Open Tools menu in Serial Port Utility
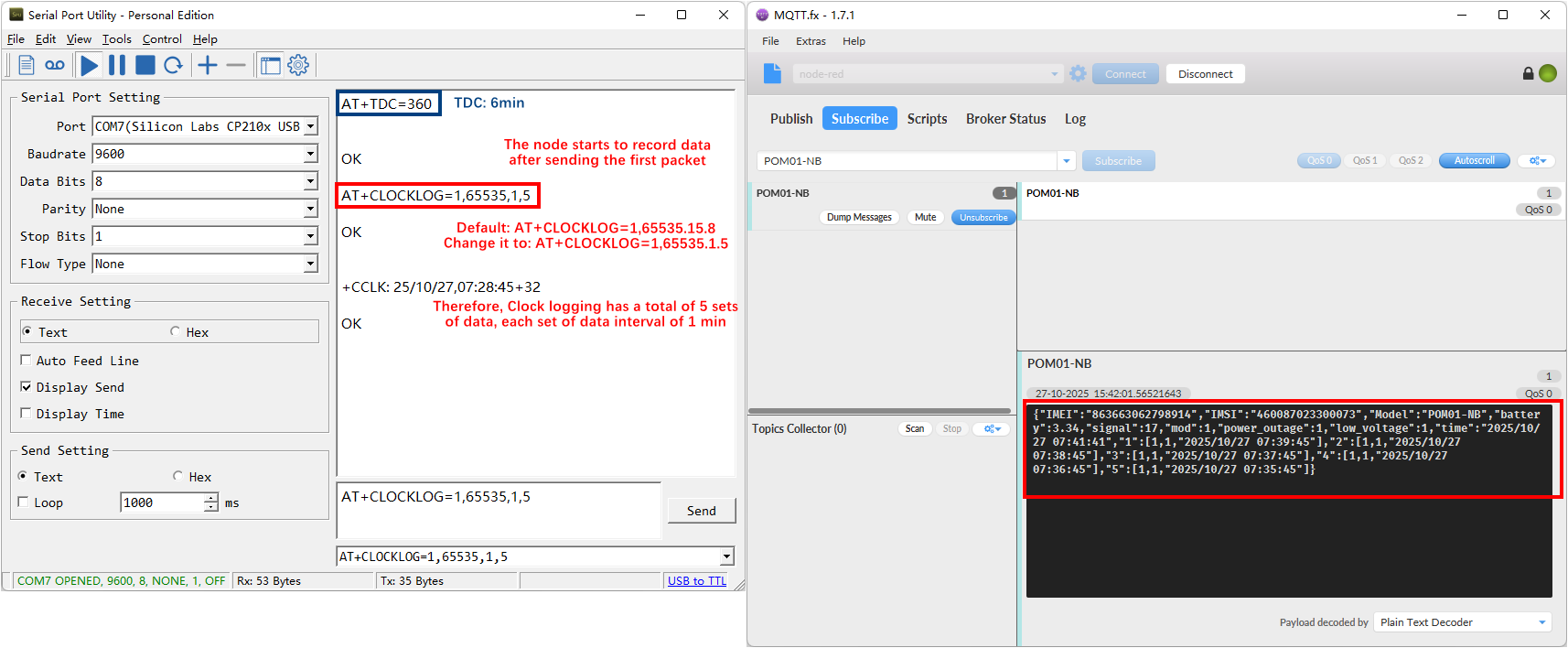Image resolution: width=1568 pixels, height=648 pixels. click(117, 39)
